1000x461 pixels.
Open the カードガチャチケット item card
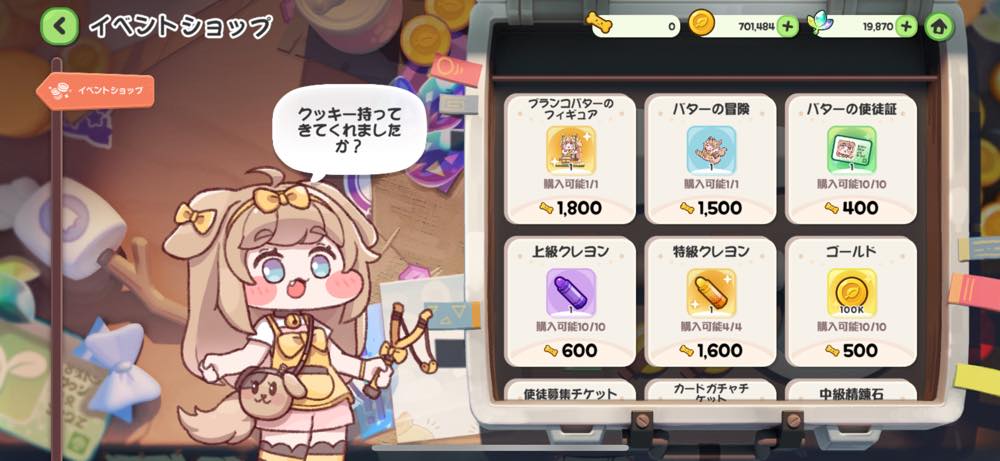[710, 390]
